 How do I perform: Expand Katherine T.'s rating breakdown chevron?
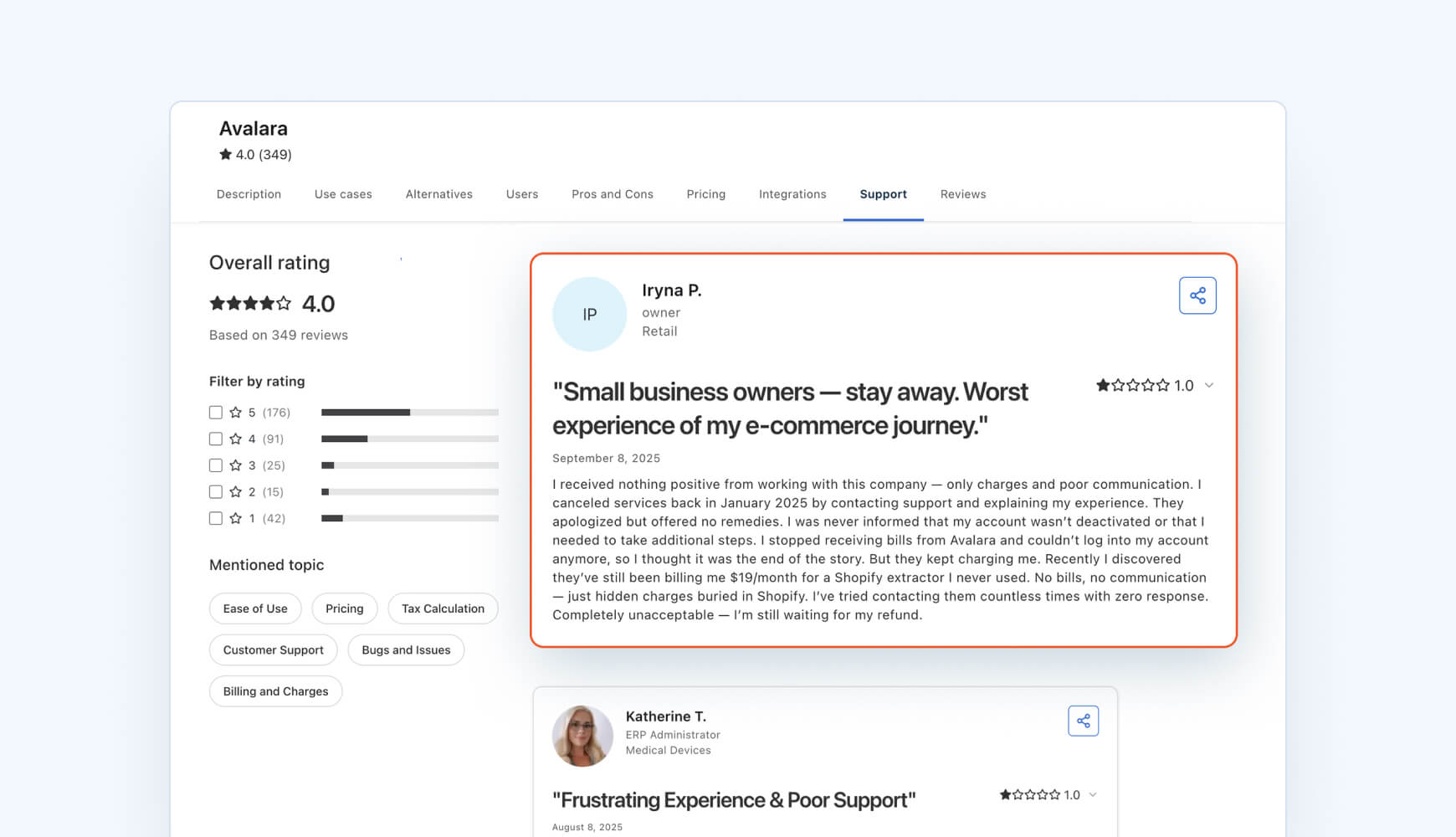(x=1095, y=794)
